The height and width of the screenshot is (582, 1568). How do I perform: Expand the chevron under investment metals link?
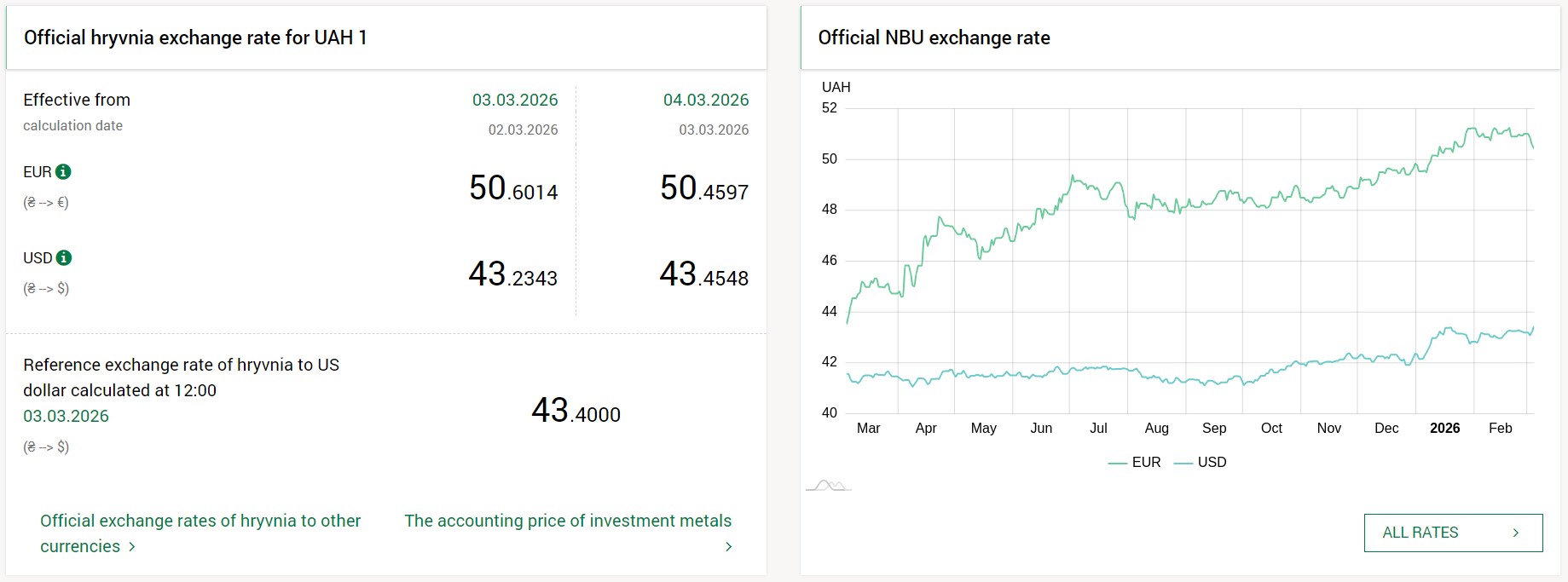click(728, 547)
